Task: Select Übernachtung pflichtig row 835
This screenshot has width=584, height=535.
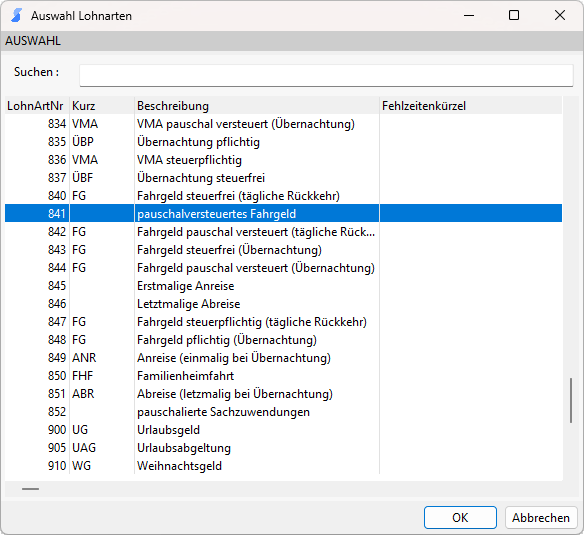Action: tap(283, 142)
